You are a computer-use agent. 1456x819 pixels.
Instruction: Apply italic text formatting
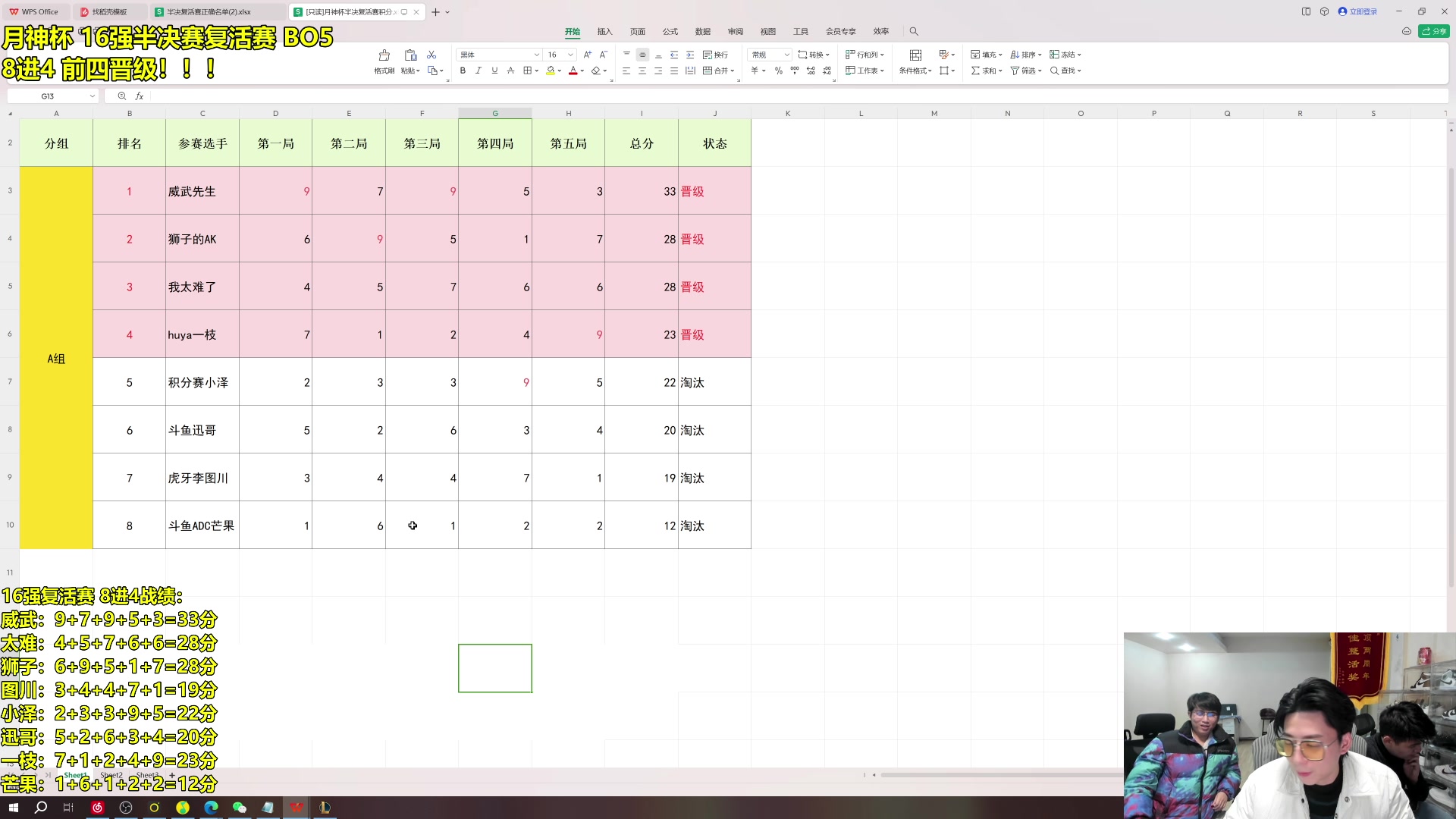coord(479,71)
